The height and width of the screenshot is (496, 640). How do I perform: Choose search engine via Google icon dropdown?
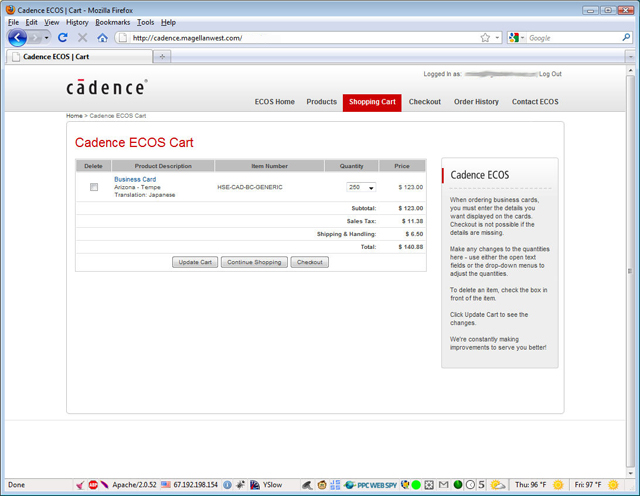(x=517, y=38)
